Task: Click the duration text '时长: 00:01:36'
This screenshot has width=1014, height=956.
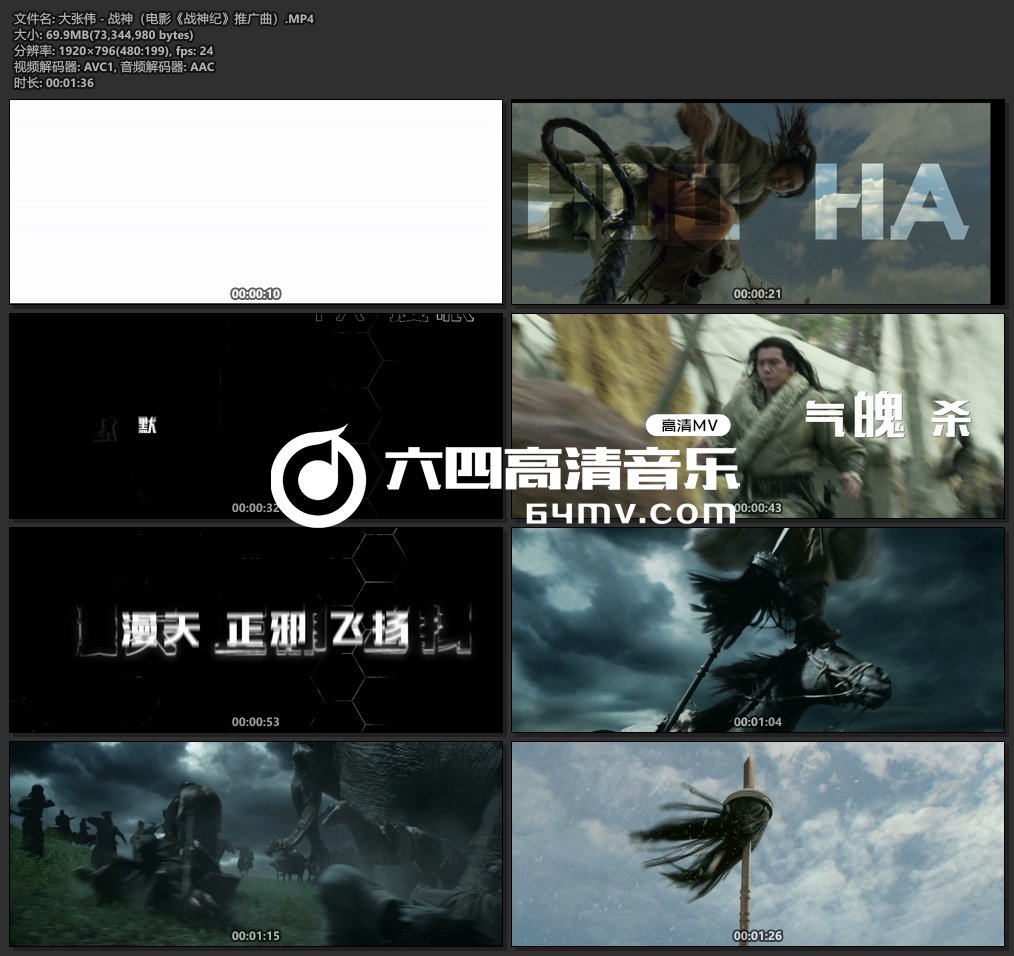Action: point(54,83)
